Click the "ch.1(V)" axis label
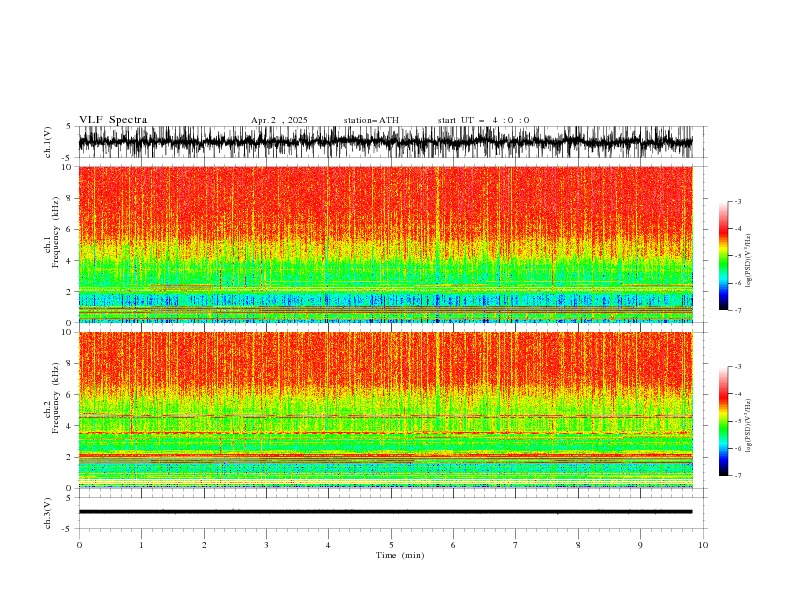The width and height of the screenshot is (792, 612). pyautogui.click(x=48, y=142)
